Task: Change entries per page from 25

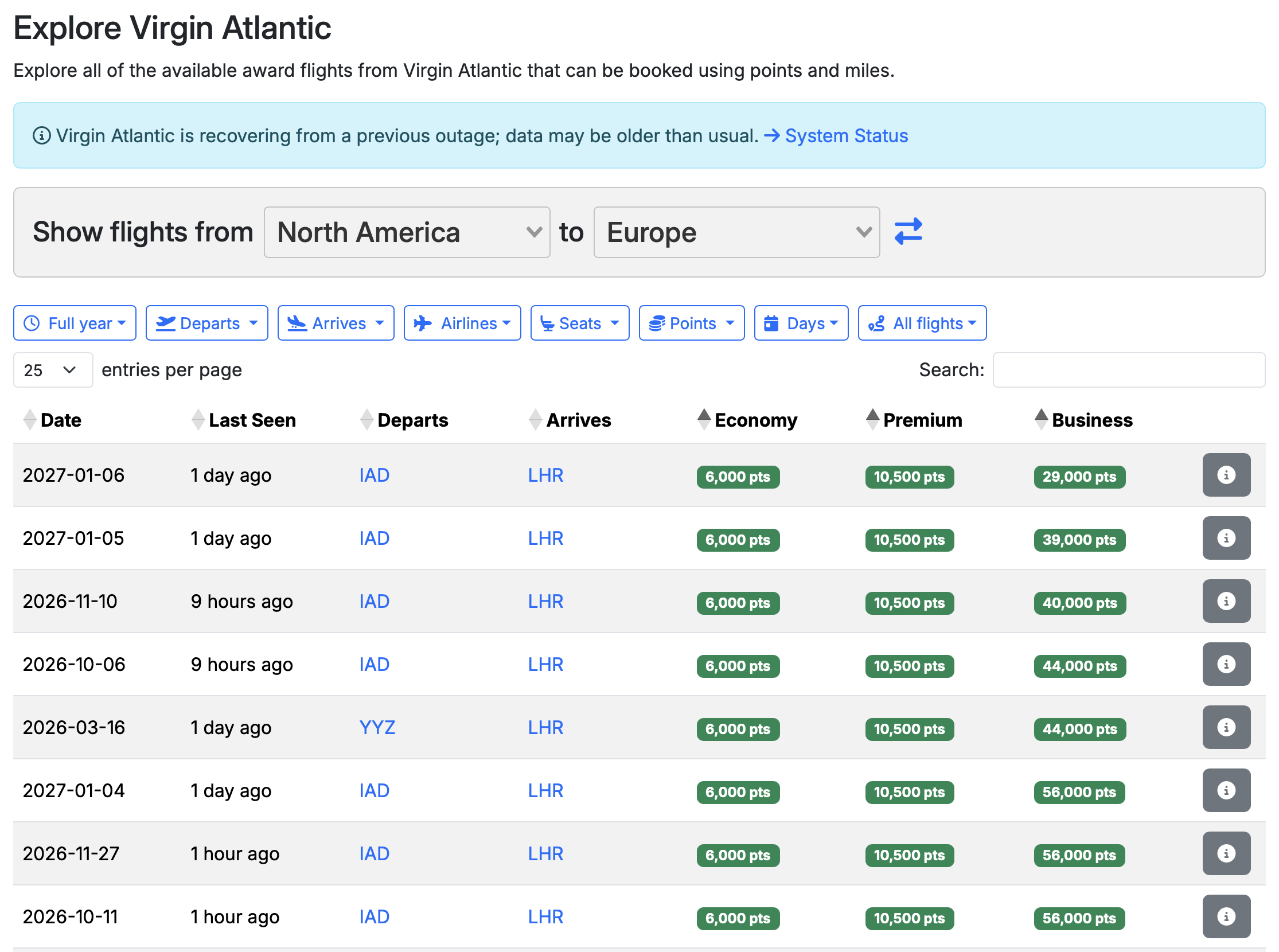Action: pyautogui.click(x=52, y=369)
